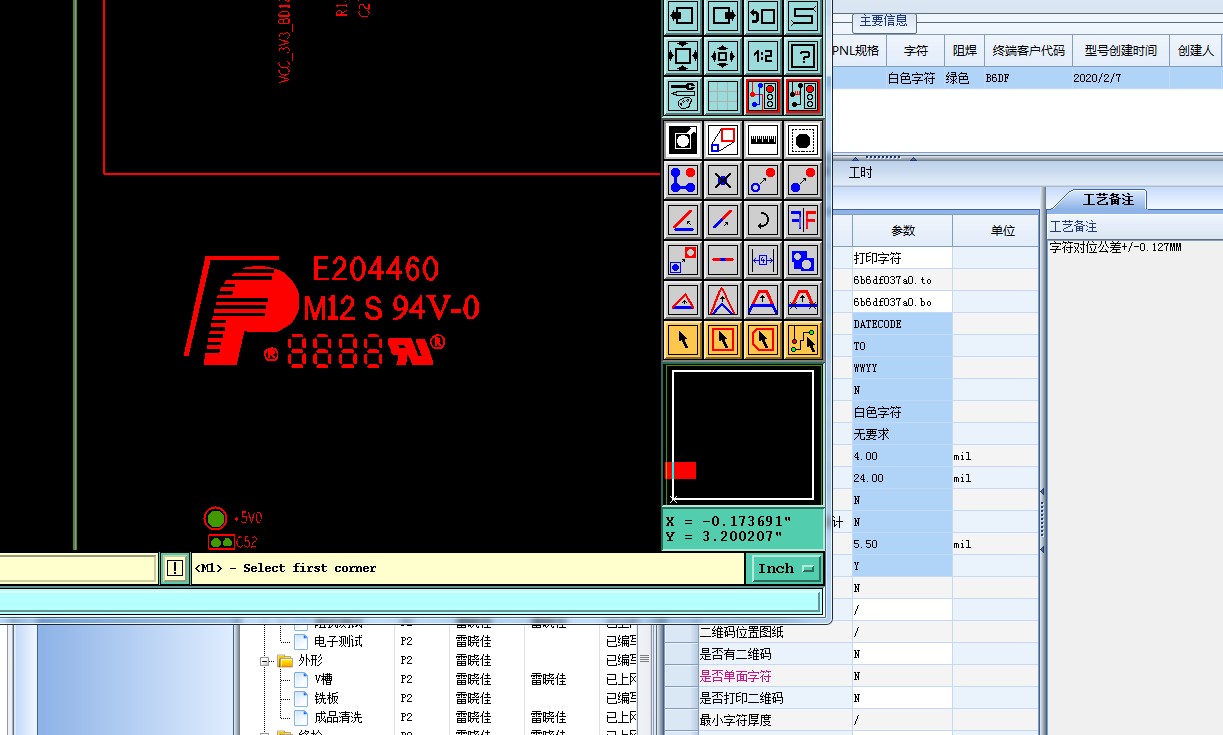Click the exclamation mark message button
Screen dimensions: 1223x735
click(175, 568)
